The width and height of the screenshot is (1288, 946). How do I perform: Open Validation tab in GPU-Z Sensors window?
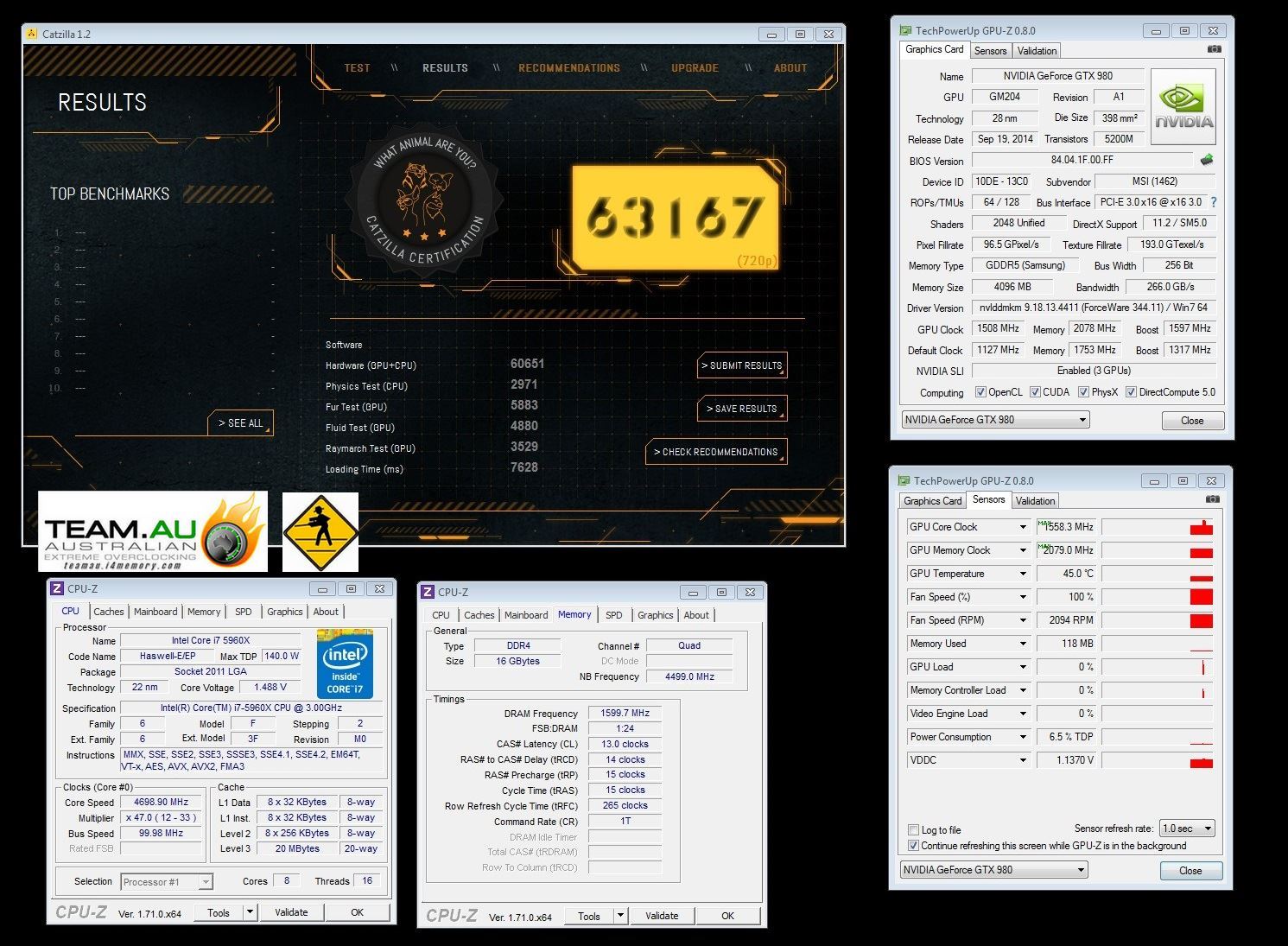1035,501
